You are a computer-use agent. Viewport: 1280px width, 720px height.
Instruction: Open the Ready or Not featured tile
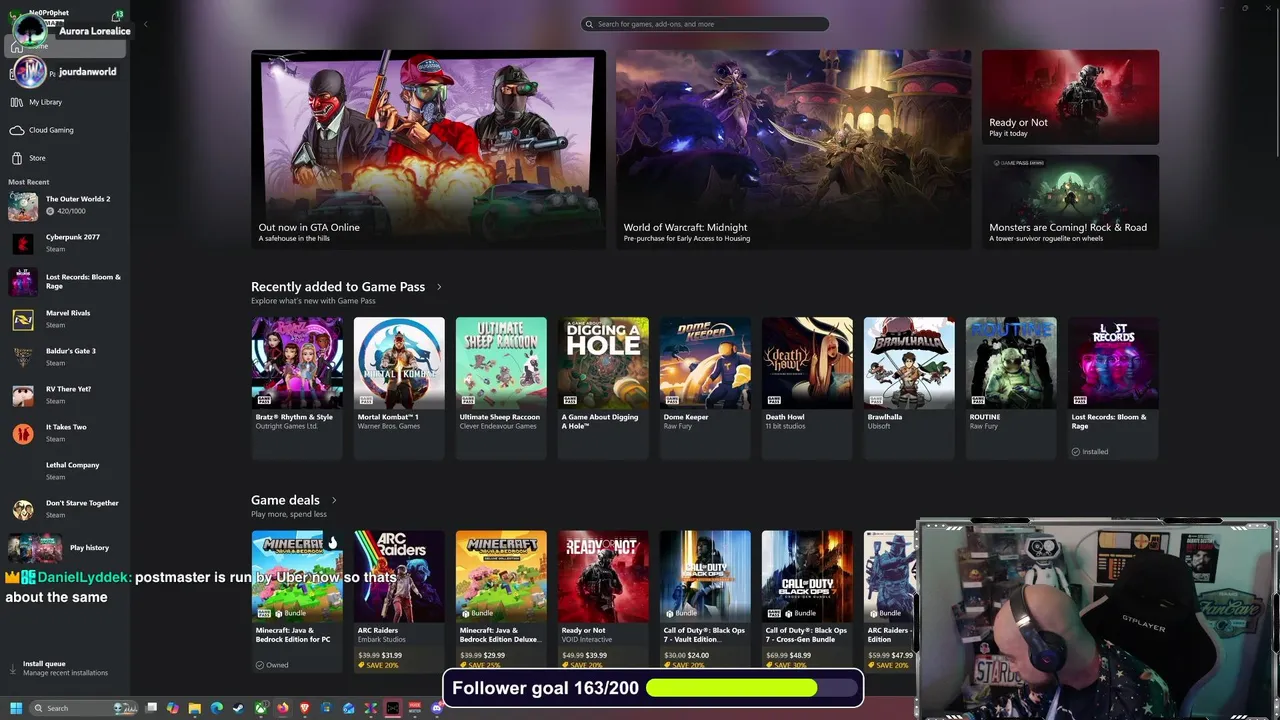1070,97
